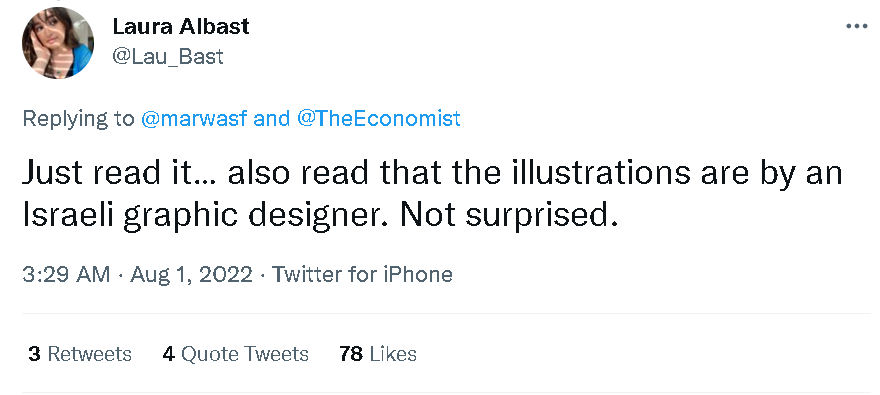Click the 3:29 AM timestamp

[x=66, y=274]
